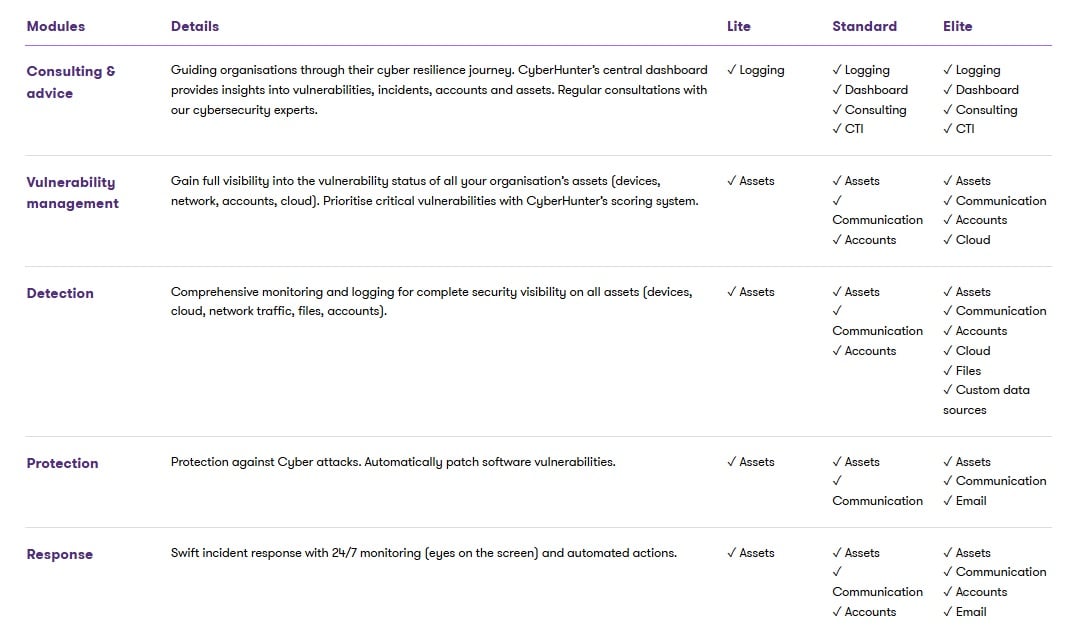Click the Lite plan header
Viewport: 1075px width, 629px height.
tap(738, 26)
